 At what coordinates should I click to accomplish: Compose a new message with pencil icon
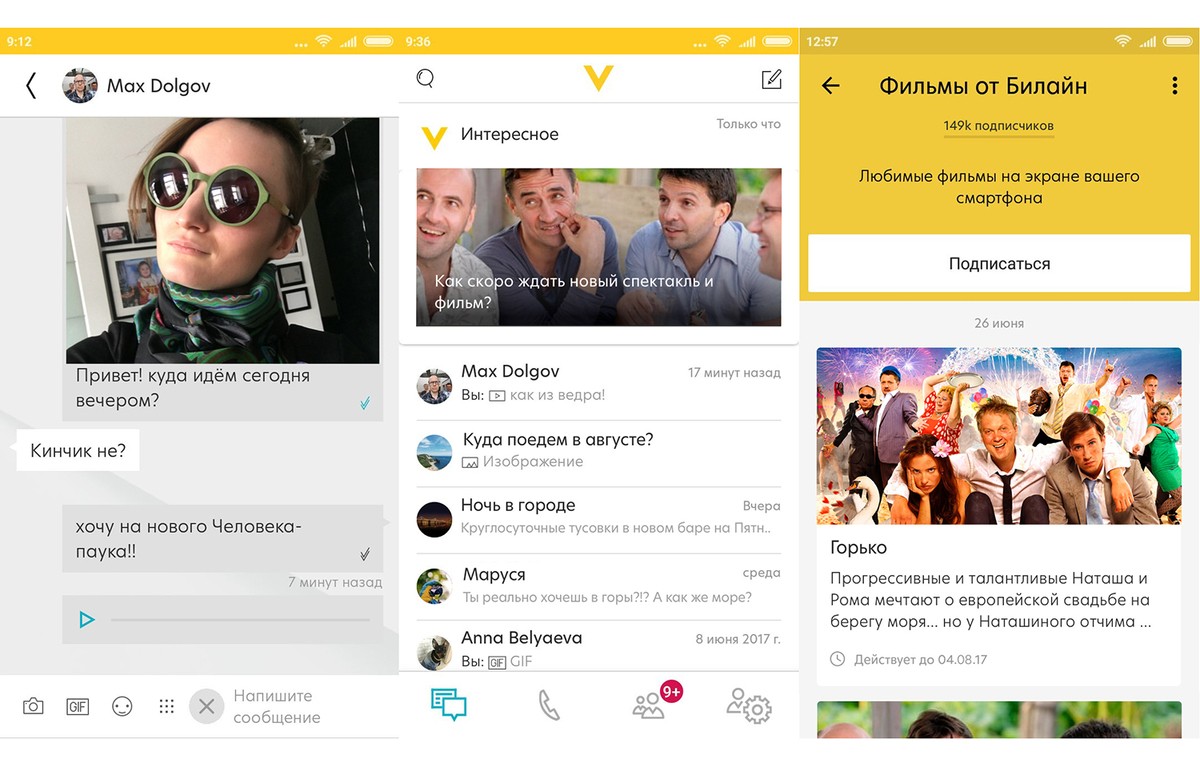(x=771, y=80)
